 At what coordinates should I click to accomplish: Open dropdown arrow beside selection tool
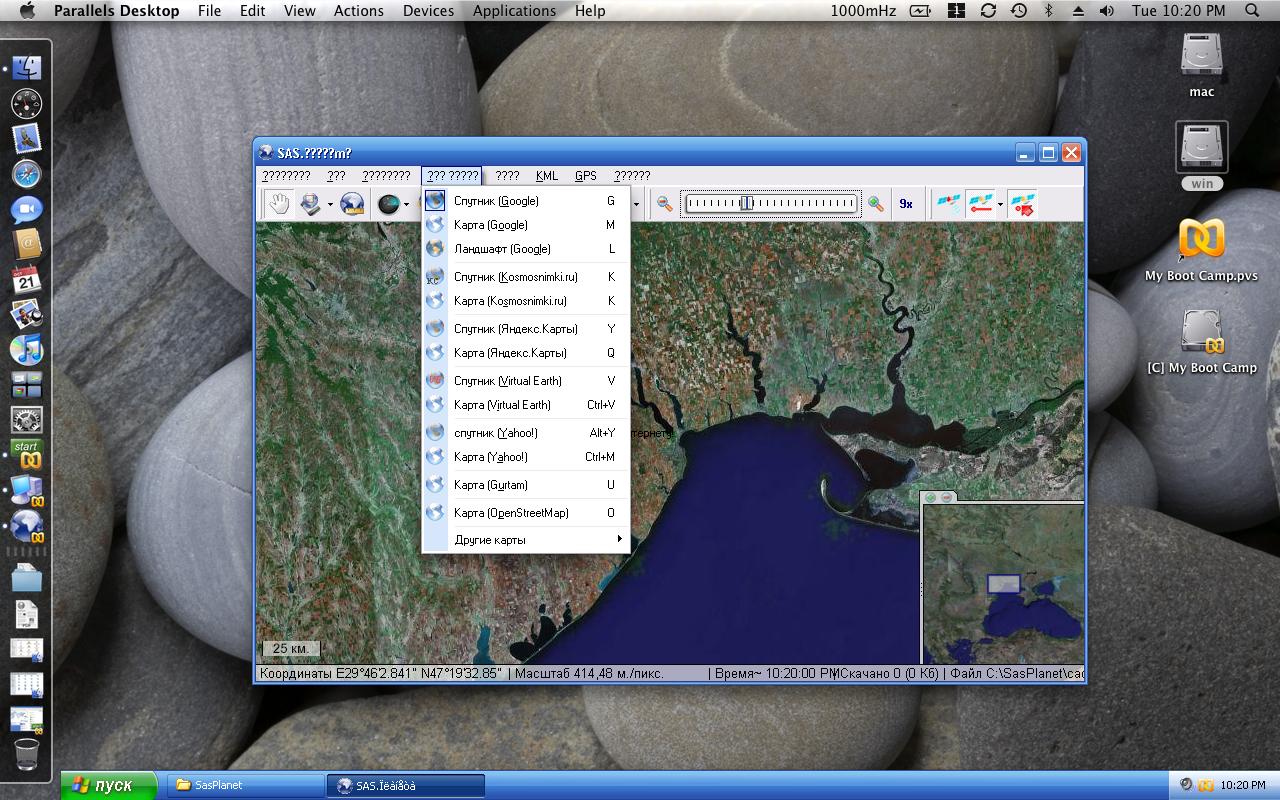tap(330, 205)
